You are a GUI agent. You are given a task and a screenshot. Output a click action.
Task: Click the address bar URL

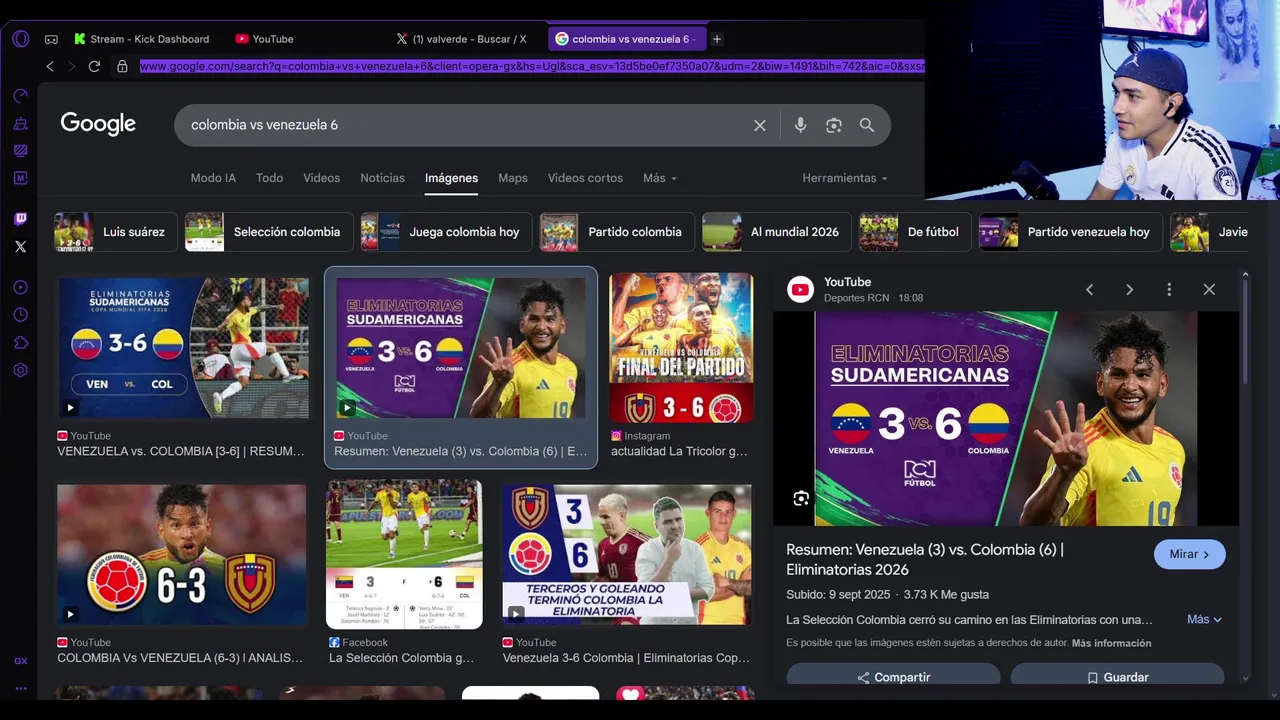[532, 66]
